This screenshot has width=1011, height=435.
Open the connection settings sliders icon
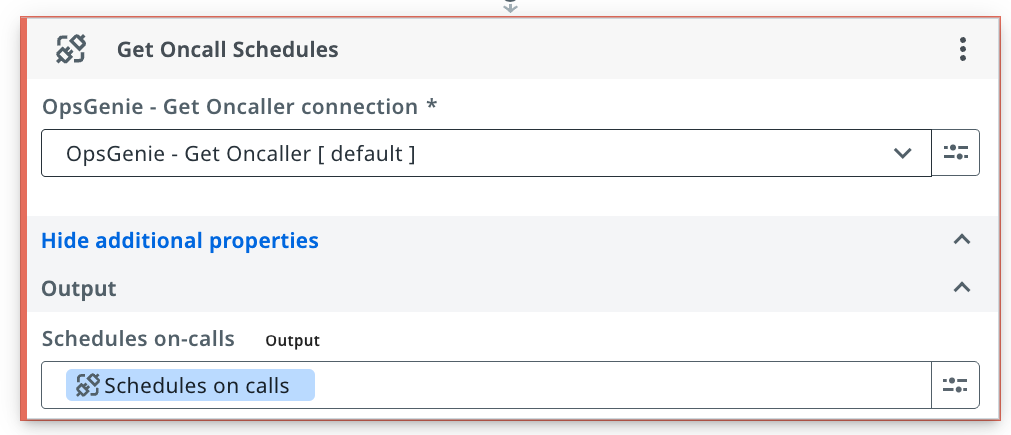[956, 153]
